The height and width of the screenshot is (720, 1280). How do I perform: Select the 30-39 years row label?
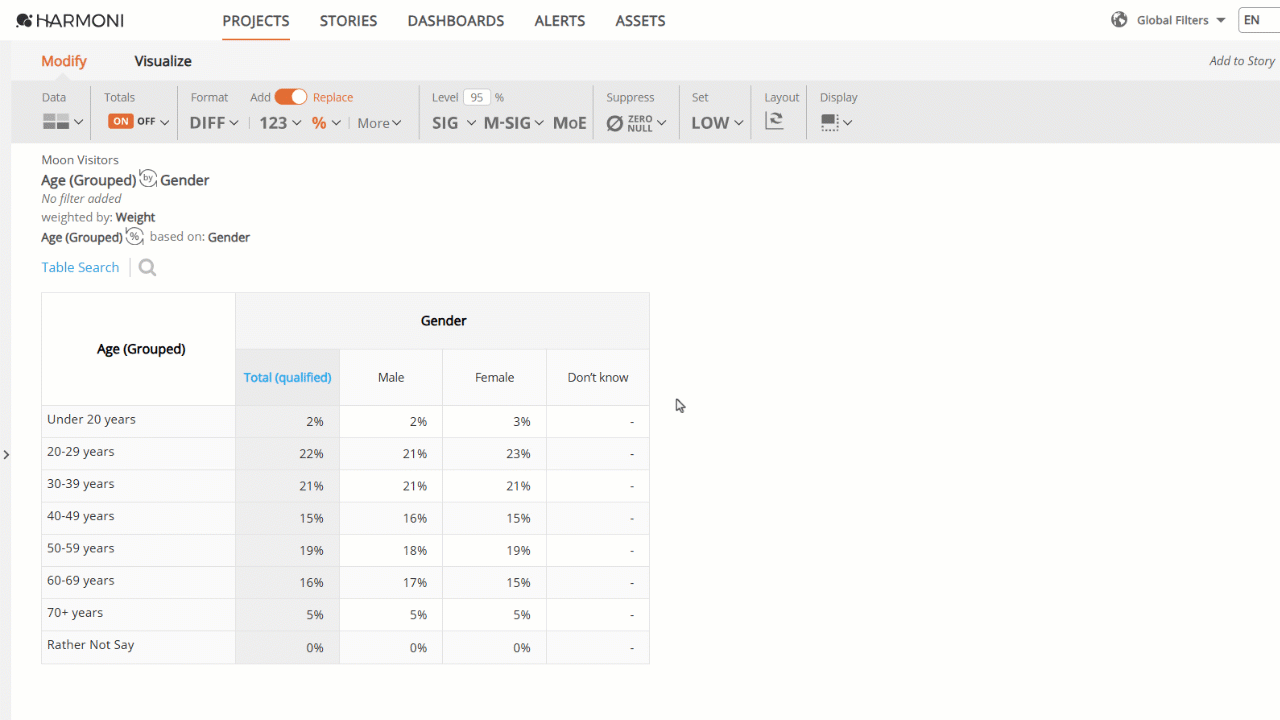pos(81,484)
